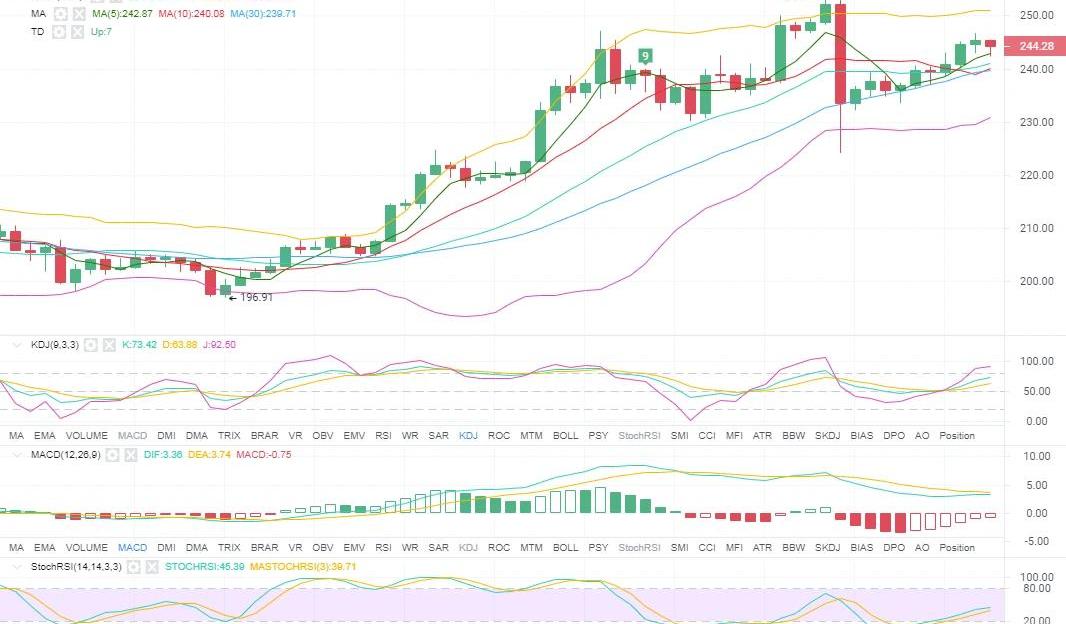Collapse the StochRSI(14,14,3,3) panel chevron
The image size is (1066, 624).
pyautogui.click(x=17, y=567)
